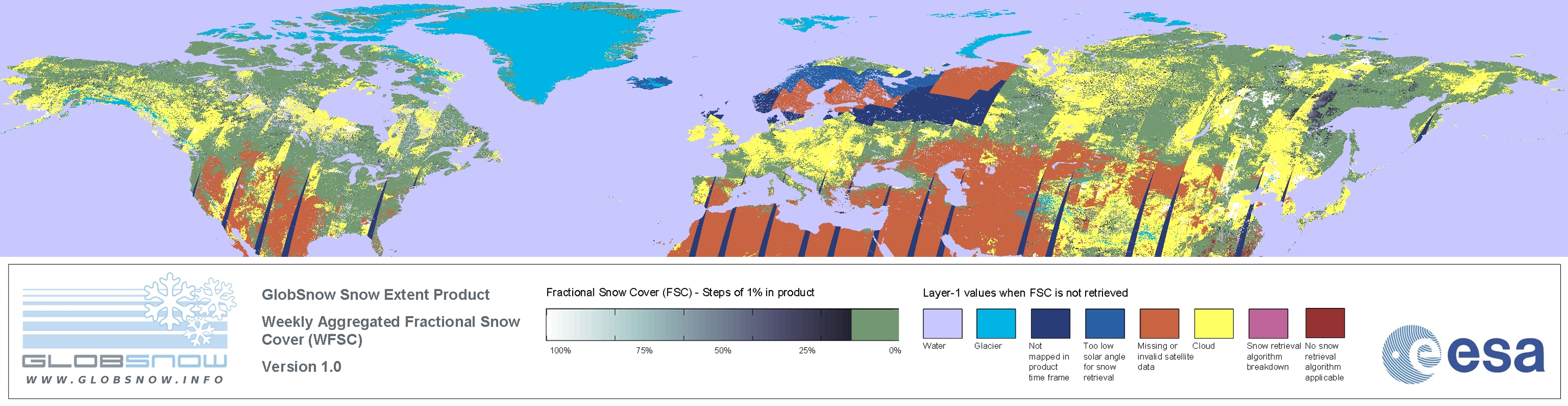Click the 'Water' legend label
The height and width of the screenshot is (406, 1568).
click(x=934, y=346)
